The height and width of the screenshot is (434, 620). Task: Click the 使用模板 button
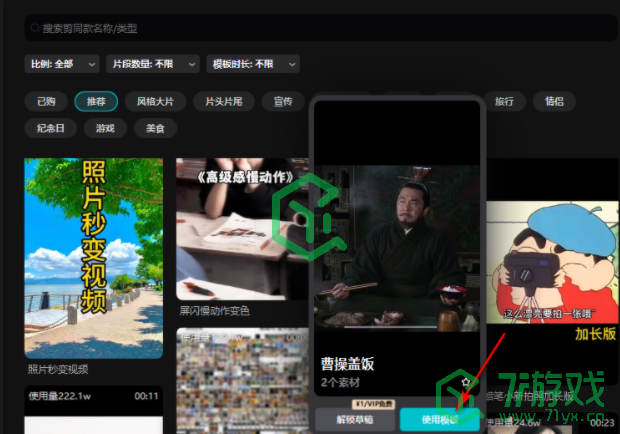[x=438, y=420]
